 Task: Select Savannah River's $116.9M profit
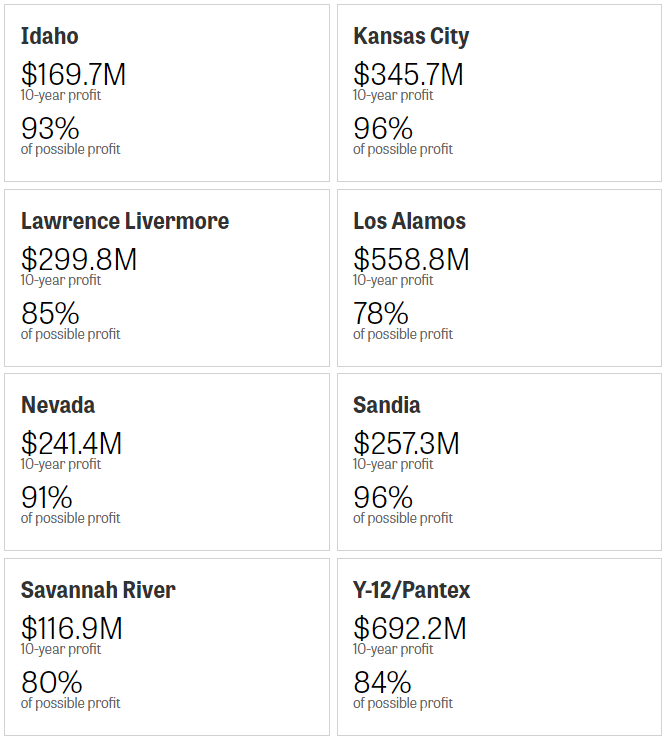coord(71,628)
